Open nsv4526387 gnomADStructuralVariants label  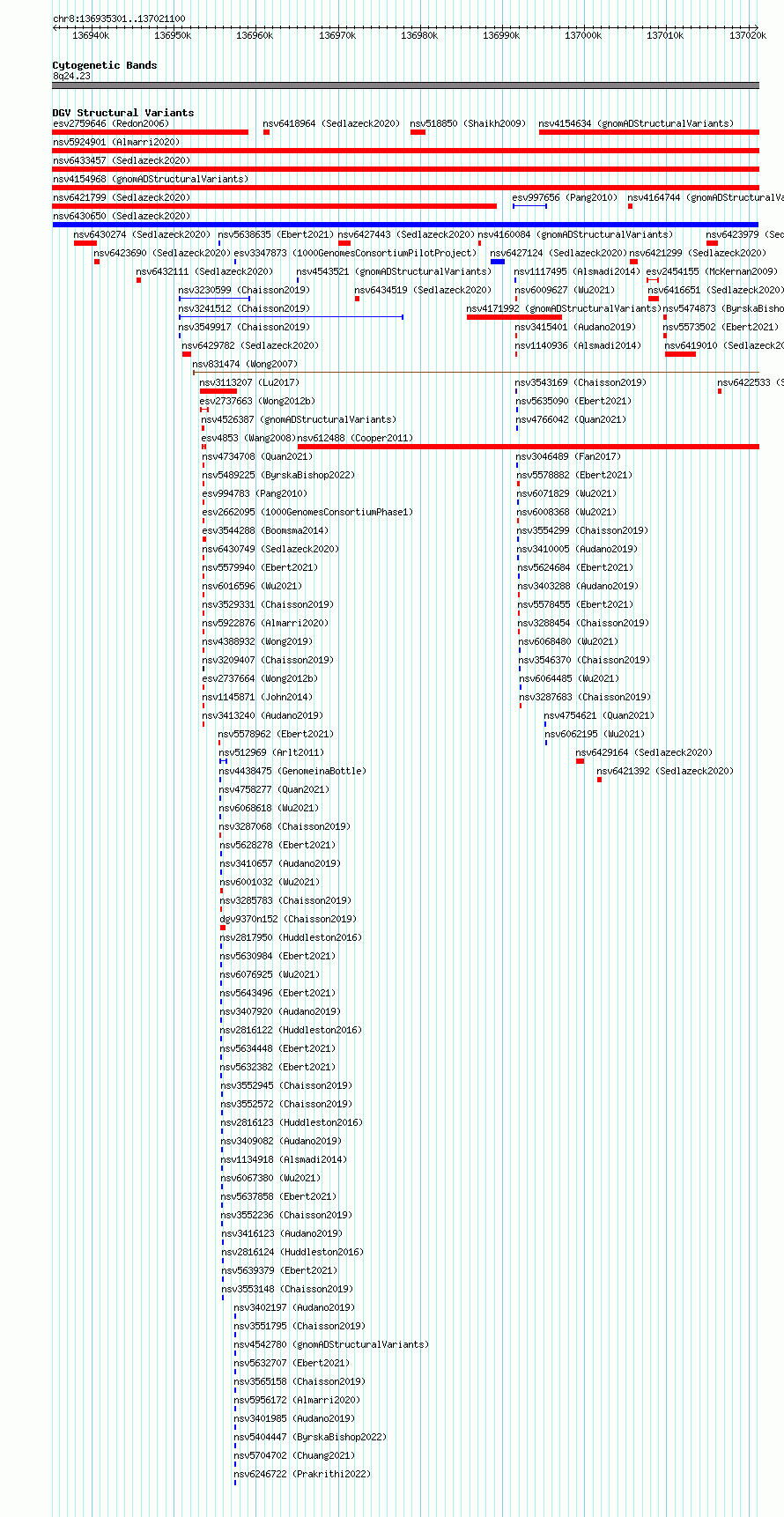[x=300, y=420]
